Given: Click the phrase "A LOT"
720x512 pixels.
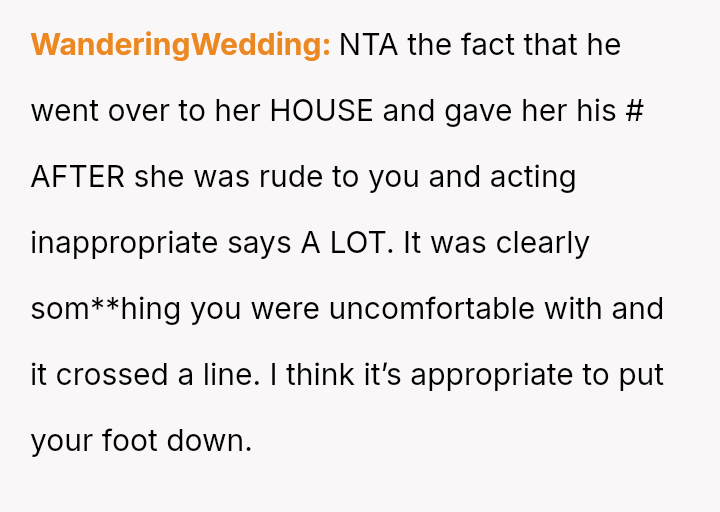Looking at the screenshot, I should coord(343,243).
